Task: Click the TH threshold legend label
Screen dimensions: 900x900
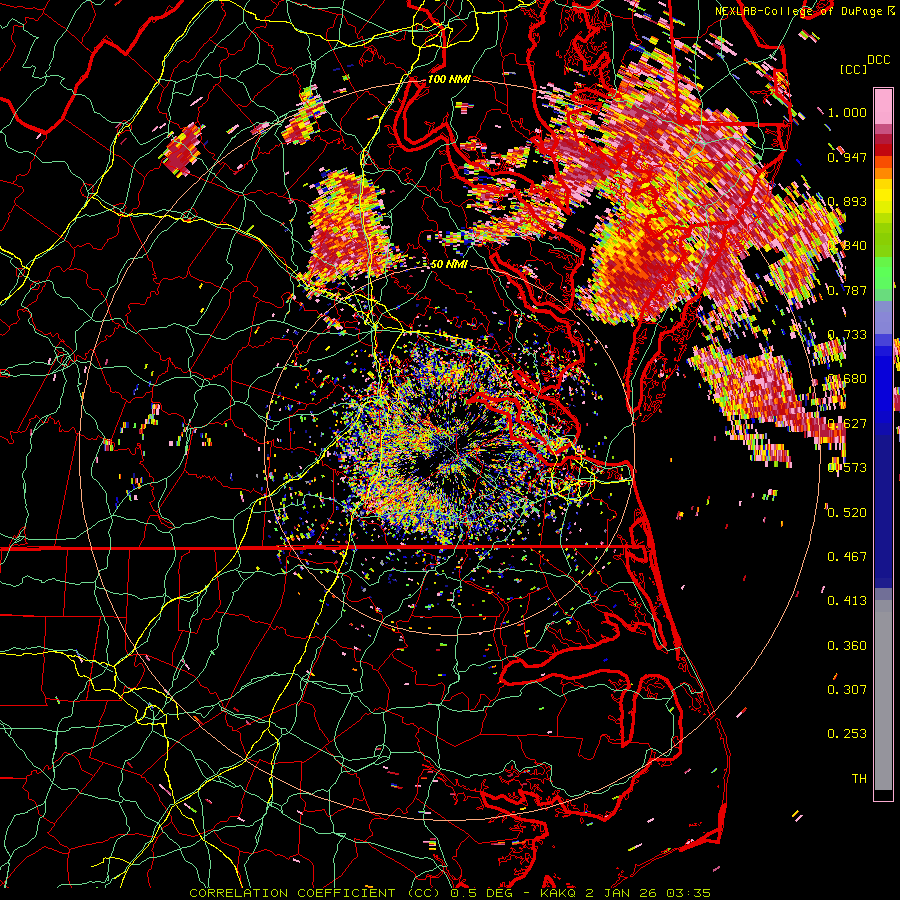Action: (859, 778)
